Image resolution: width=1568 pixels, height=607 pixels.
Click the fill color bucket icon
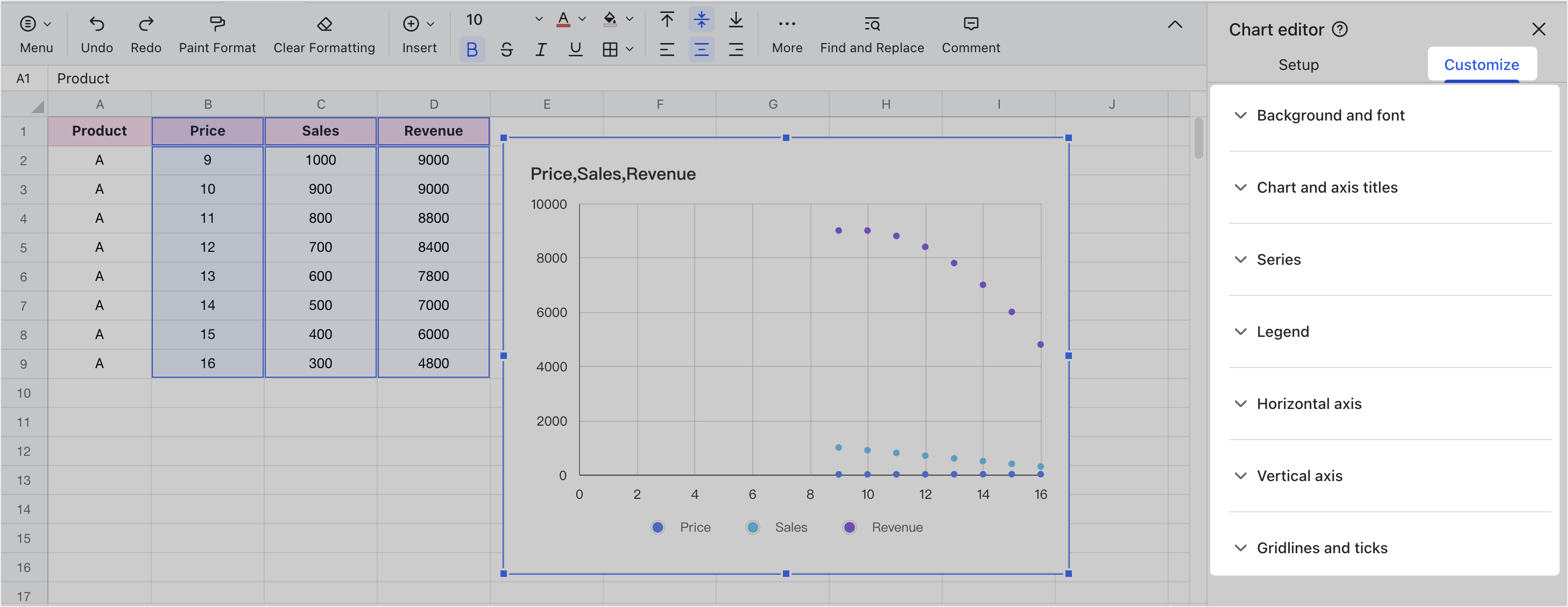coord(610,20)
